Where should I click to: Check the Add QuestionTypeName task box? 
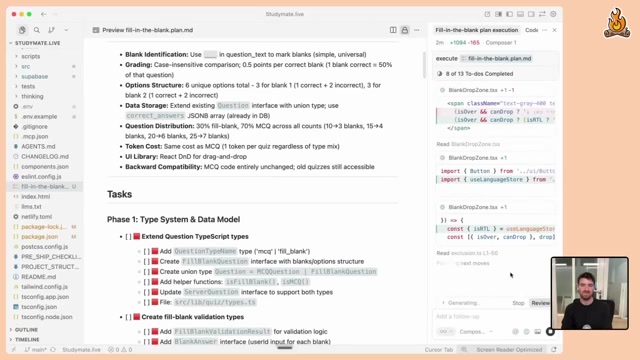click(147, 251)
